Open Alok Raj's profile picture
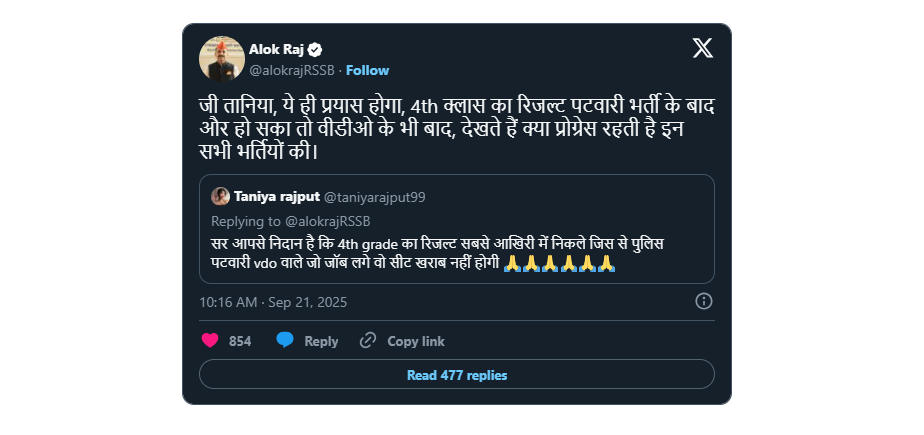 click(221, 59)
